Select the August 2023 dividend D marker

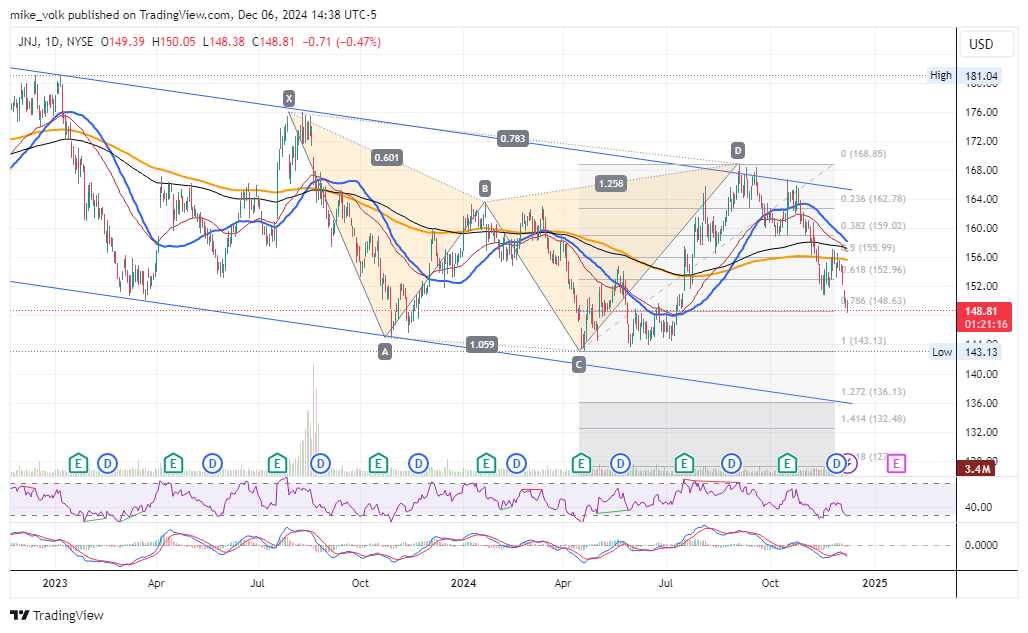click(x=320, y=464)
